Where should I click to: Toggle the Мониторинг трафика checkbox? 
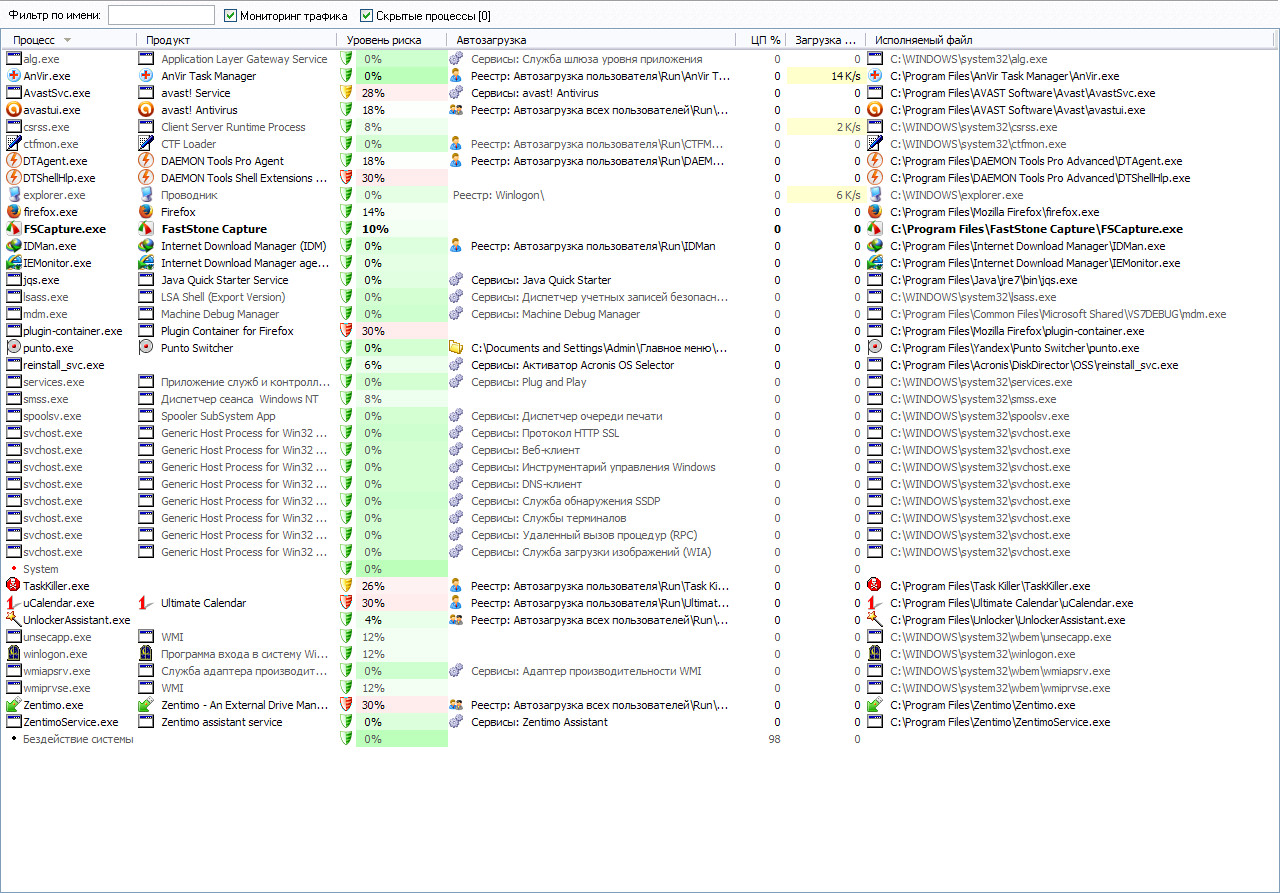click(231, 16)
